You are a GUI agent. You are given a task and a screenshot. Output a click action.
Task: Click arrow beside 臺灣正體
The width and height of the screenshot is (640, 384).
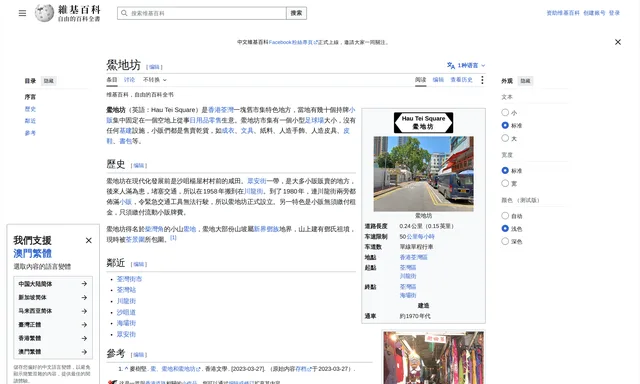pyautogui.click(x=84, y=324)
